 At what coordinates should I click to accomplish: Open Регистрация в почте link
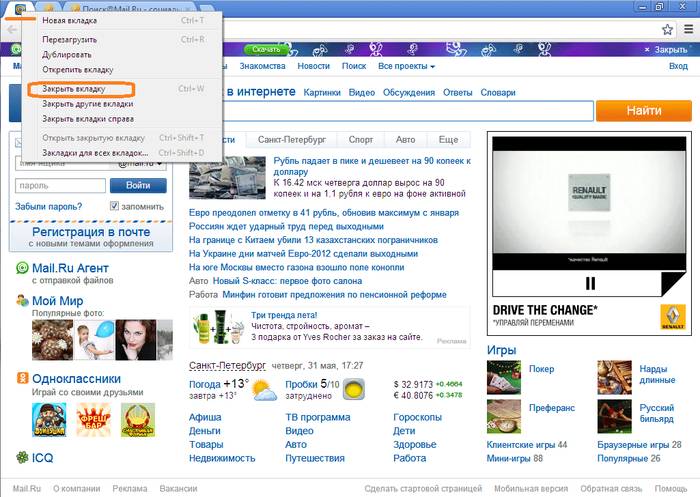click(x=91, y=232)
